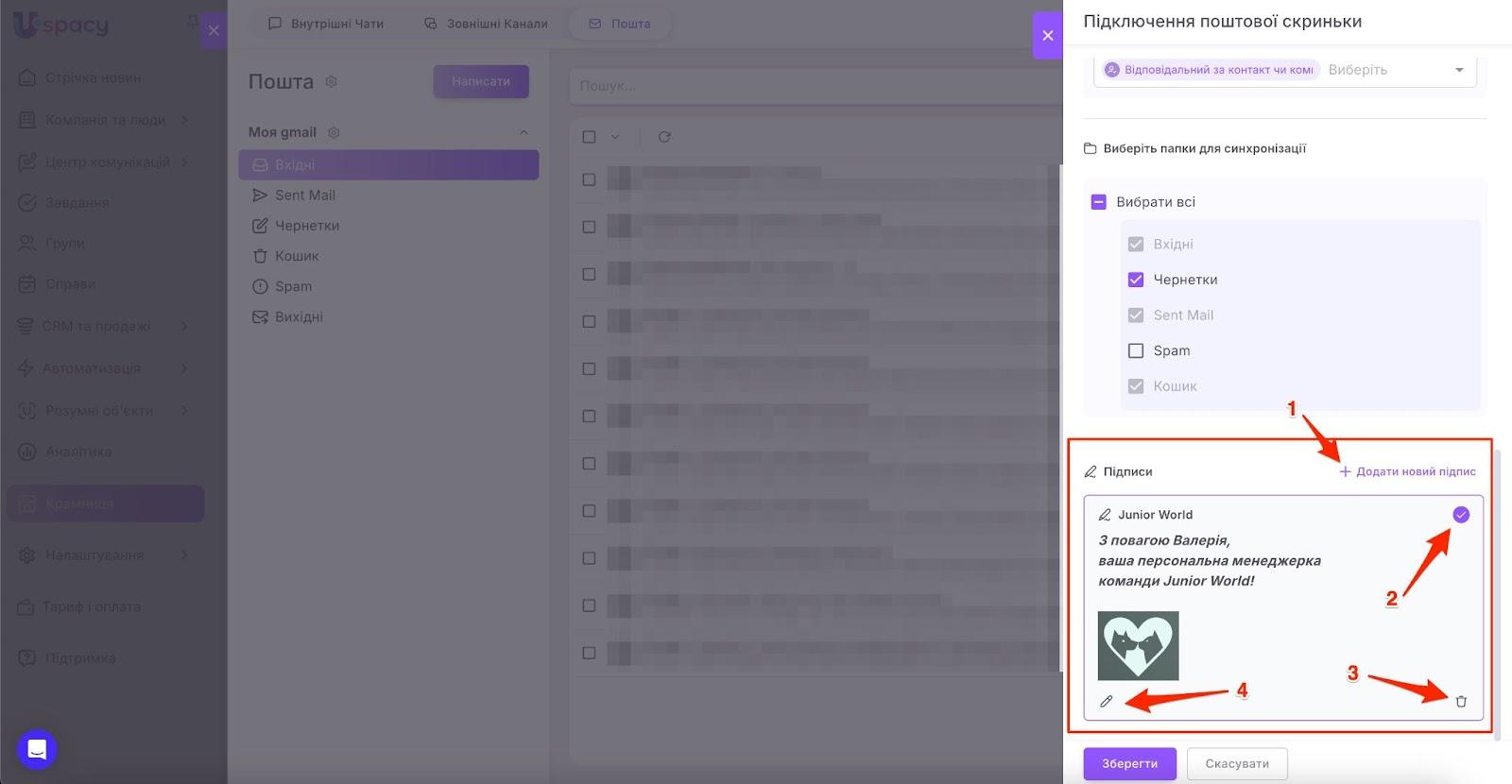Expand the Автоматизація chevron
Viewport: 1512px width, 784px height.
coord(184,368)
